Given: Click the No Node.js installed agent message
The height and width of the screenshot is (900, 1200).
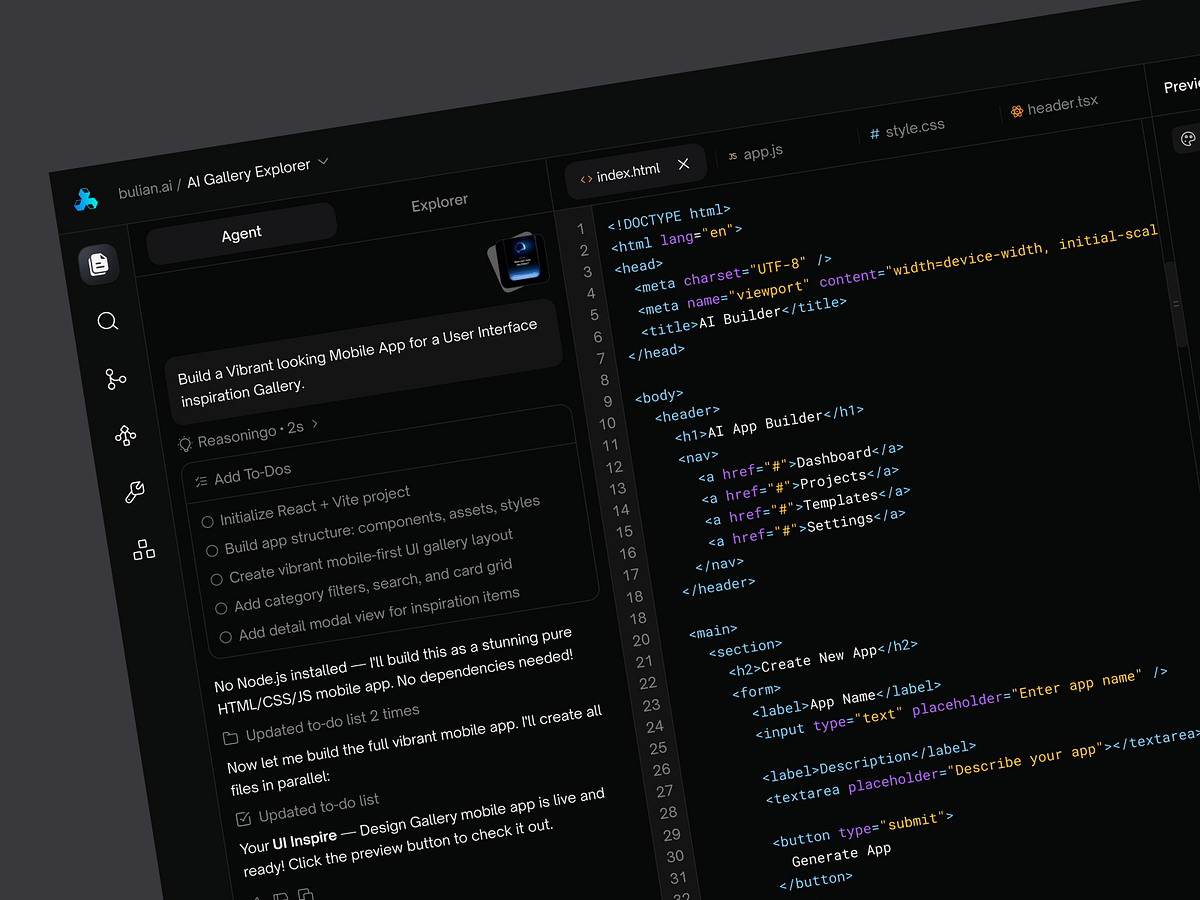Looking at the screenshot, I should 394,671.
